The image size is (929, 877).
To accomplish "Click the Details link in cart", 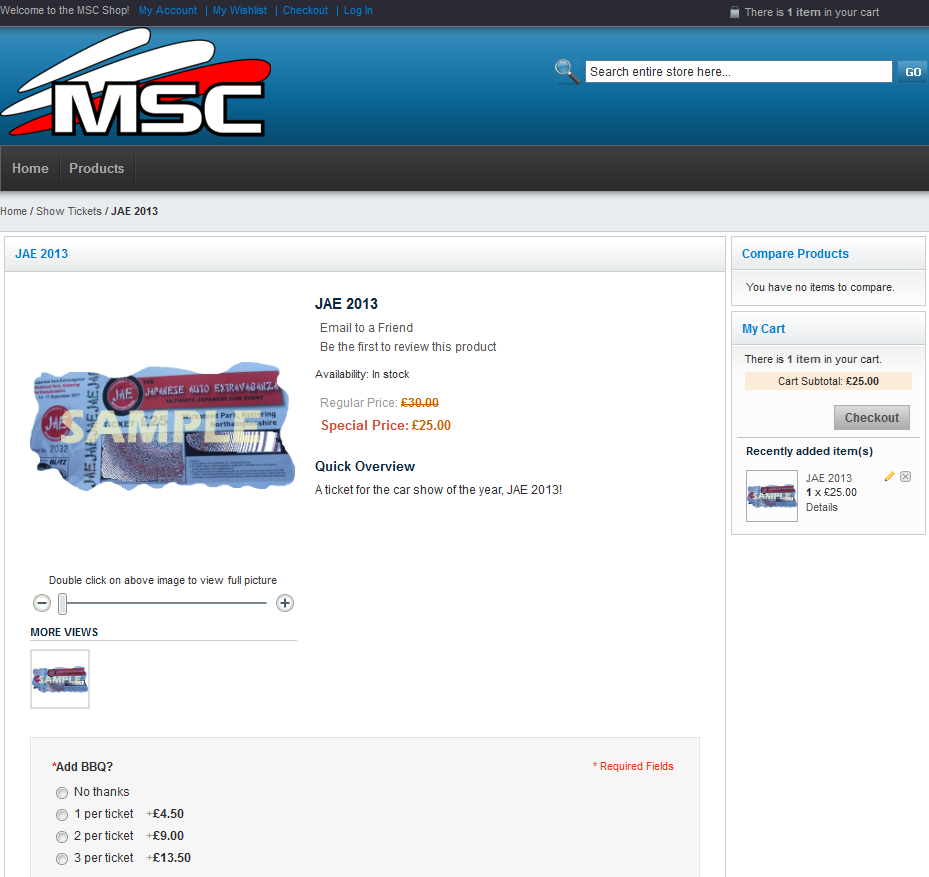I will pyautogui.click(x=821, y=507).
